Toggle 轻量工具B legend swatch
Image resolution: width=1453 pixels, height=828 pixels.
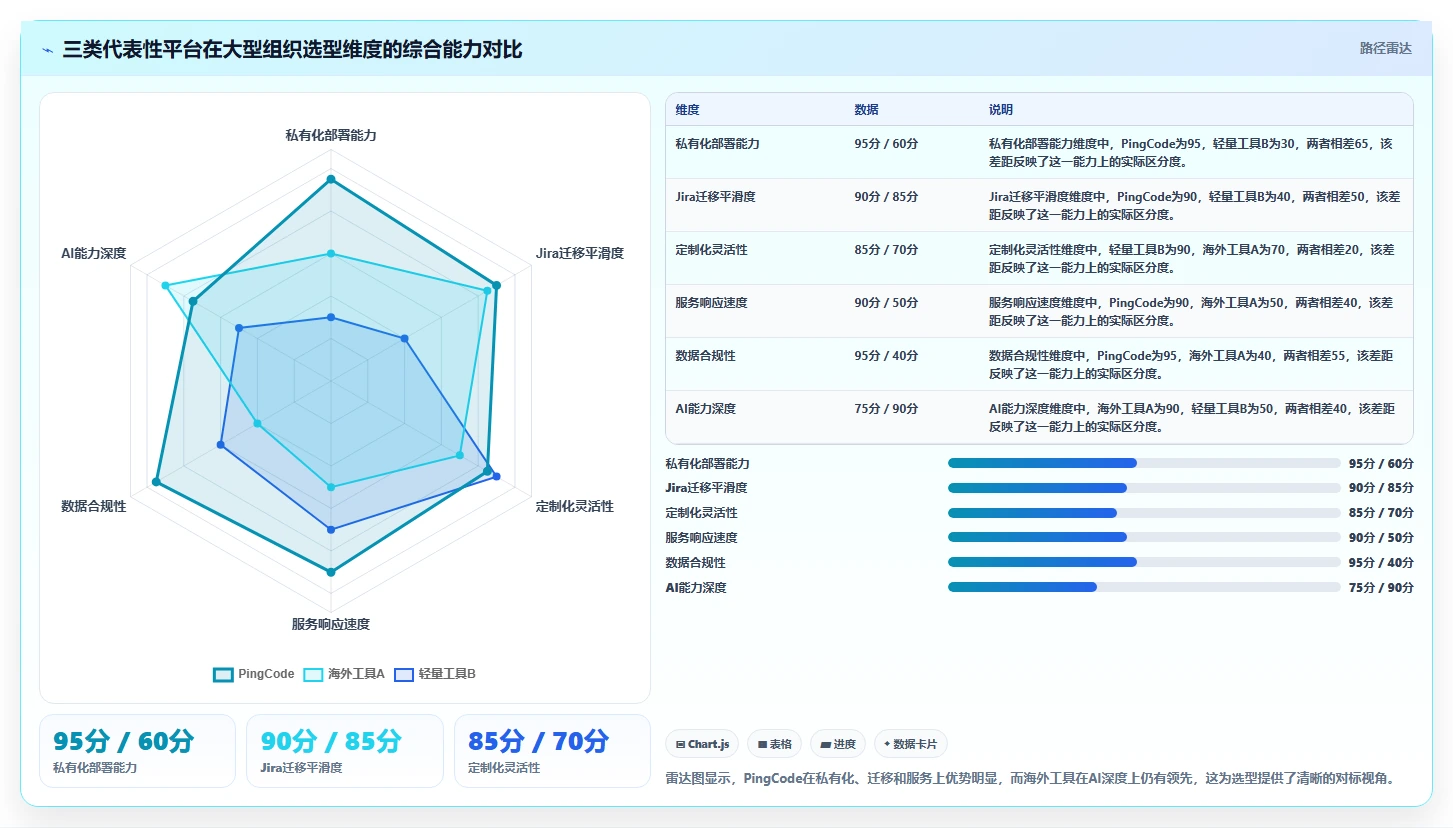(x=404, y=674)
